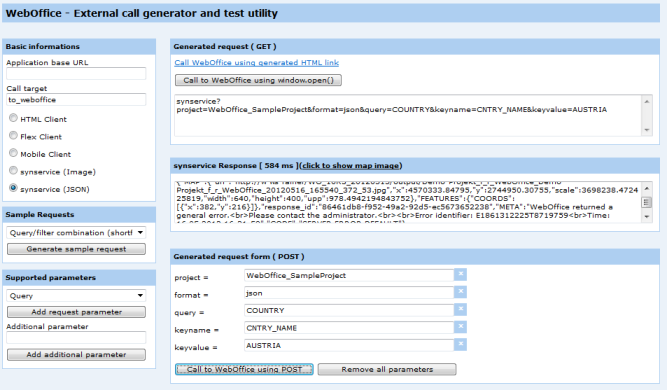The width and height of the screenshot is (667, 390).
Task: Click the Generated request ( GET ) header
Action: 415,46
